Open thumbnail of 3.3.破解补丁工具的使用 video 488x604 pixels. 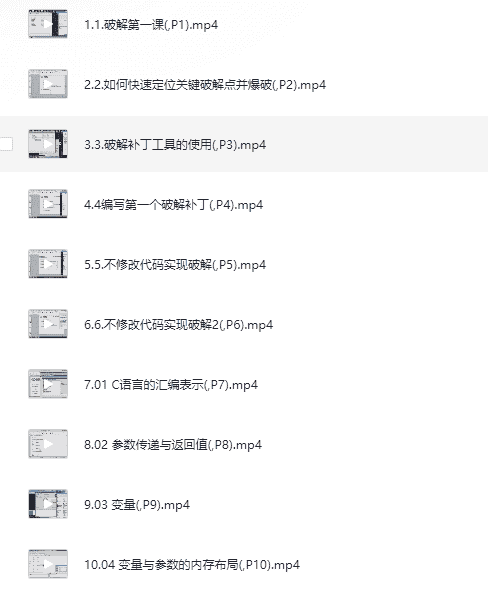point(48,144)
